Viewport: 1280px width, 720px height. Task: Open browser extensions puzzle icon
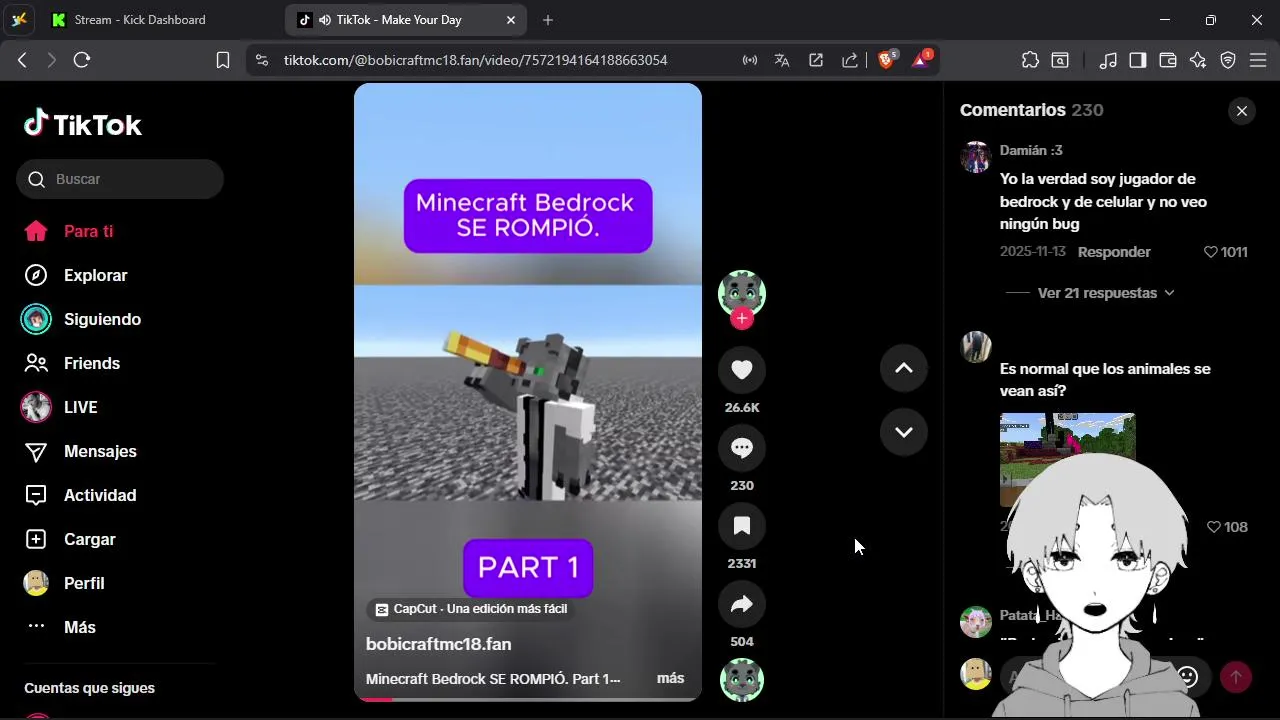point(1030,60)
